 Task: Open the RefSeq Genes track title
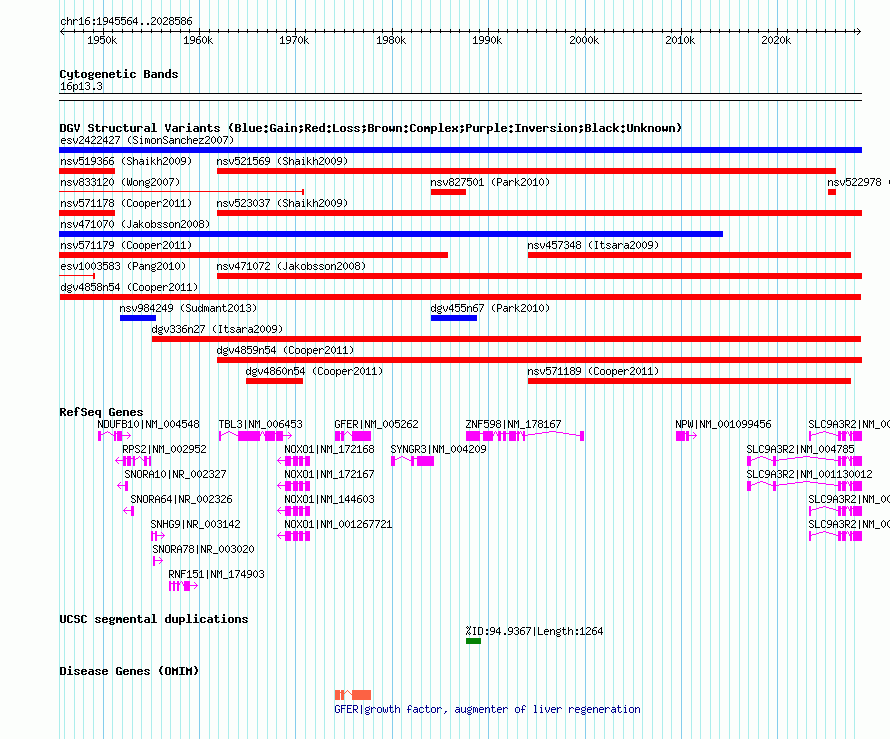(x=101, y=412)
